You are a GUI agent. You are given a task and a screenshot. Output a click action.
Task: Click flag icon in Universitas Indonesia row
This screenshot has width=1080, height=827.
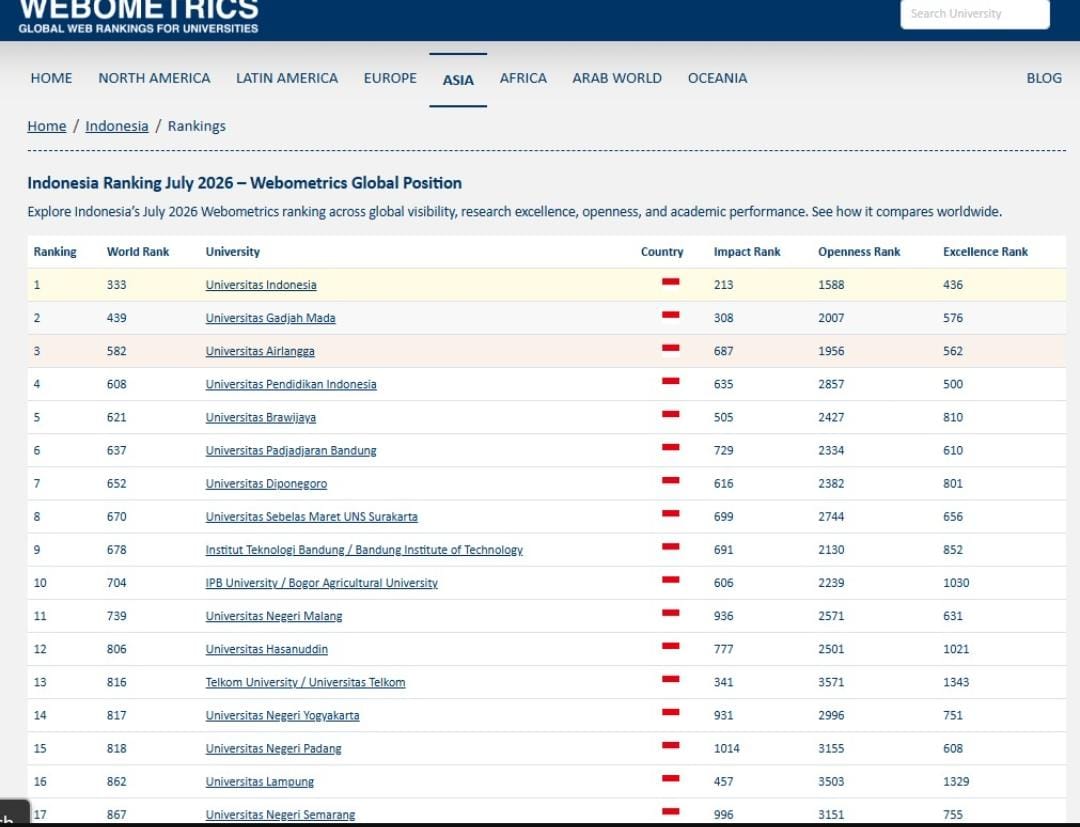tap(671, 282)
